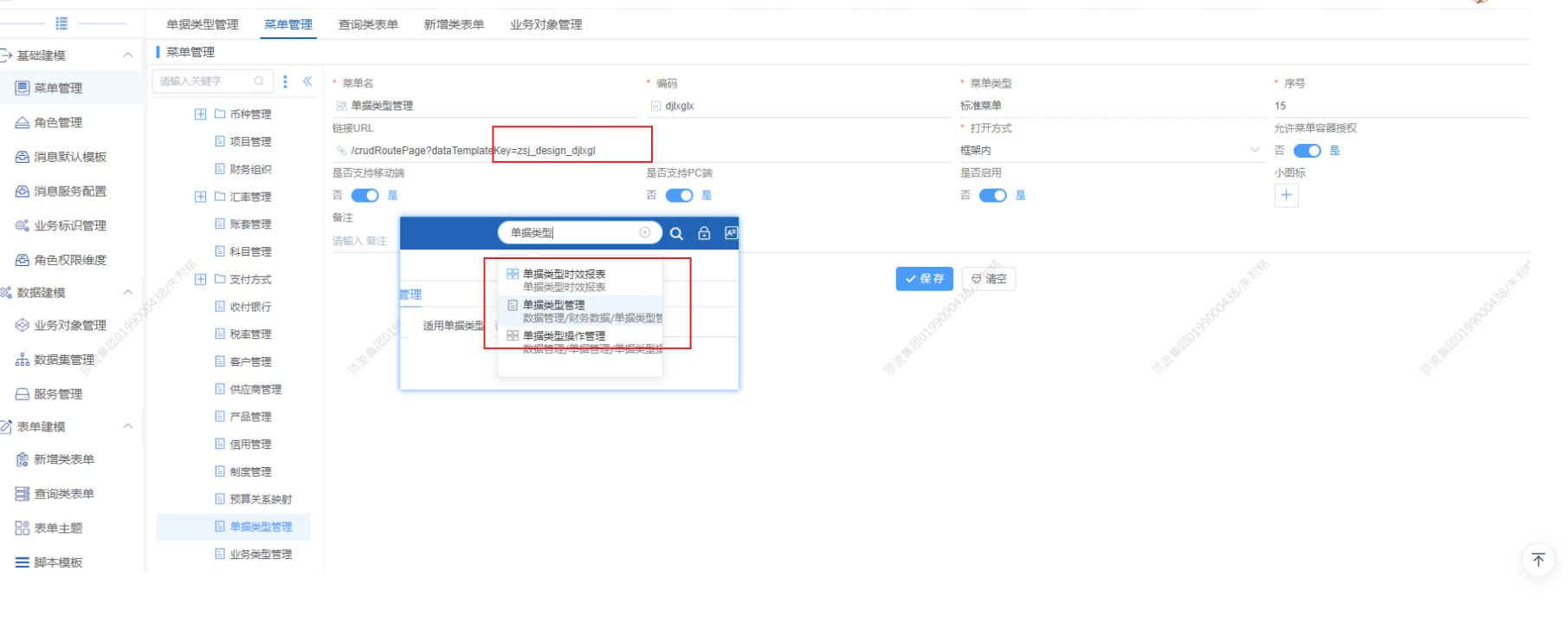Select 预算关系映射 in the tree
Screen dimensions: 1568x636
click(x=261, y=499)
